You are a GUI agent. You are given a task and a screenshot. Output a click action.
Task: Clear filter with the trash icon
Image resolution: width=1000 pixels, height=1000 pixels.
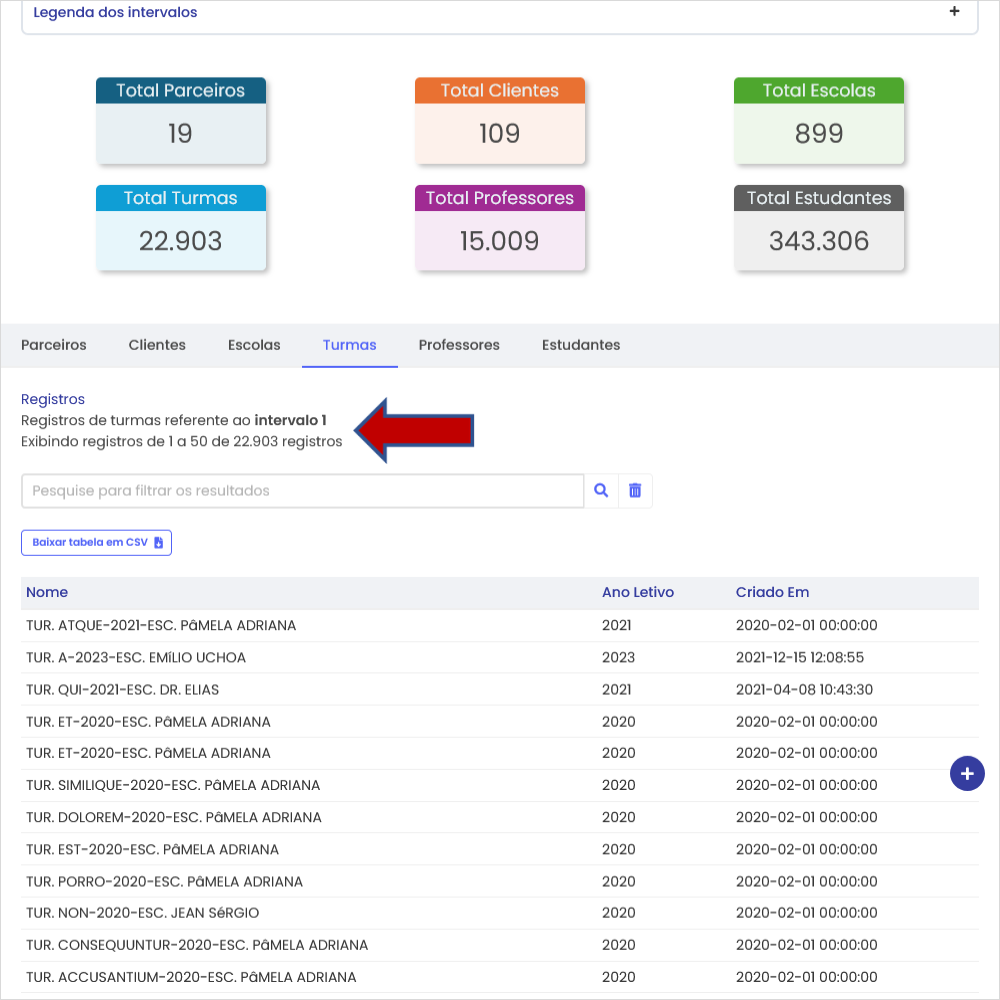click(635, 490)
